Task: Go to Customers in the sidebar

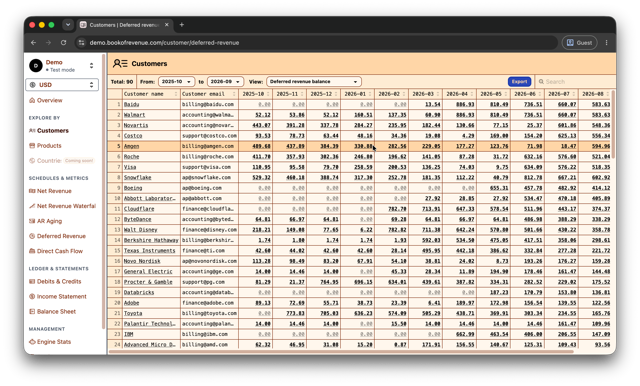Action: click(53, 131)
